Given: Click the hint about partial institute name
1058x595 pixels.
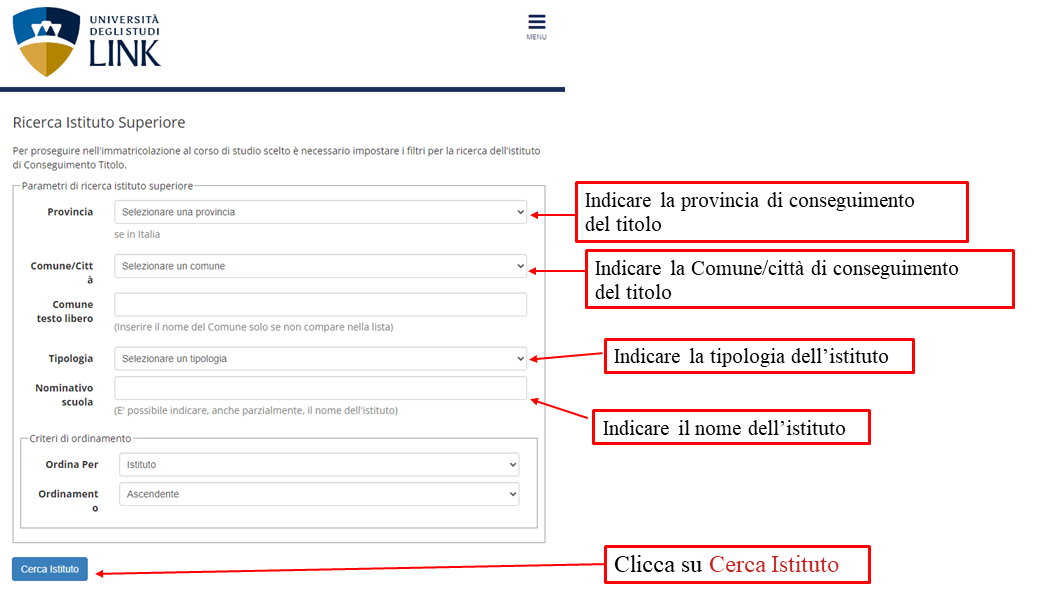Looking at the screenshot, I should (256, 410).
